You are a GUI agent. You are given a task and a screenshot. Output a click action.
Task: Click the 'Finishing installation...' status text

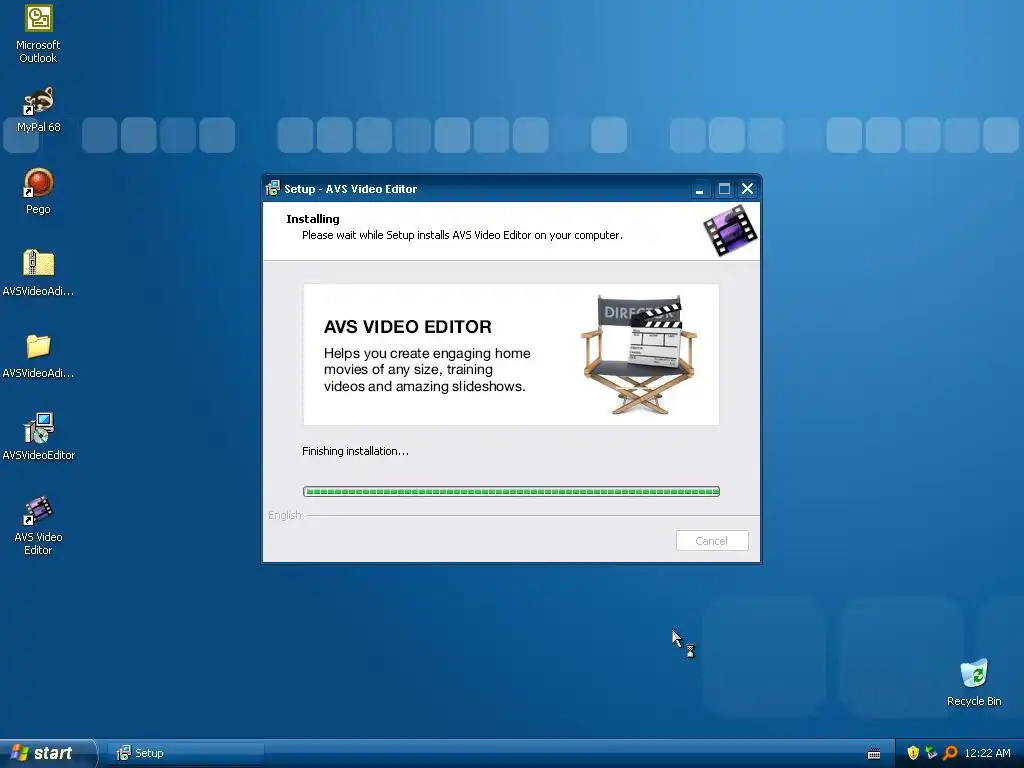pyautogui.click(x=355, y=451)
